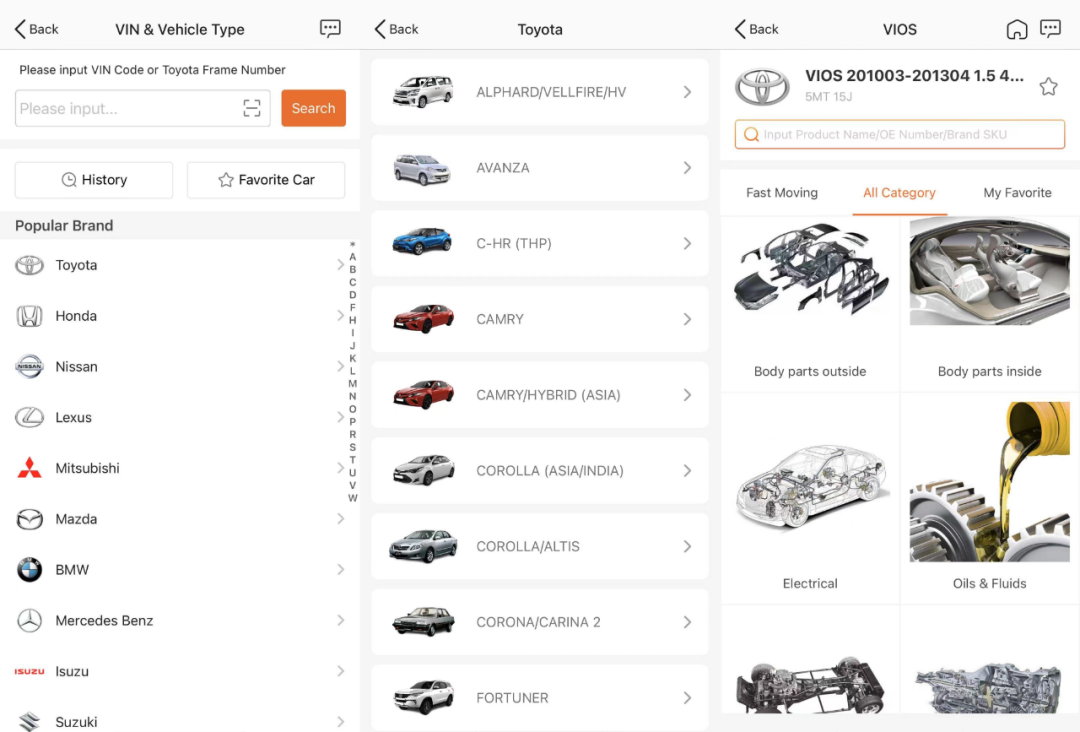The image size is (1080, 732).
Task: Click the Toyota brand logo
Action: point(30,265)
